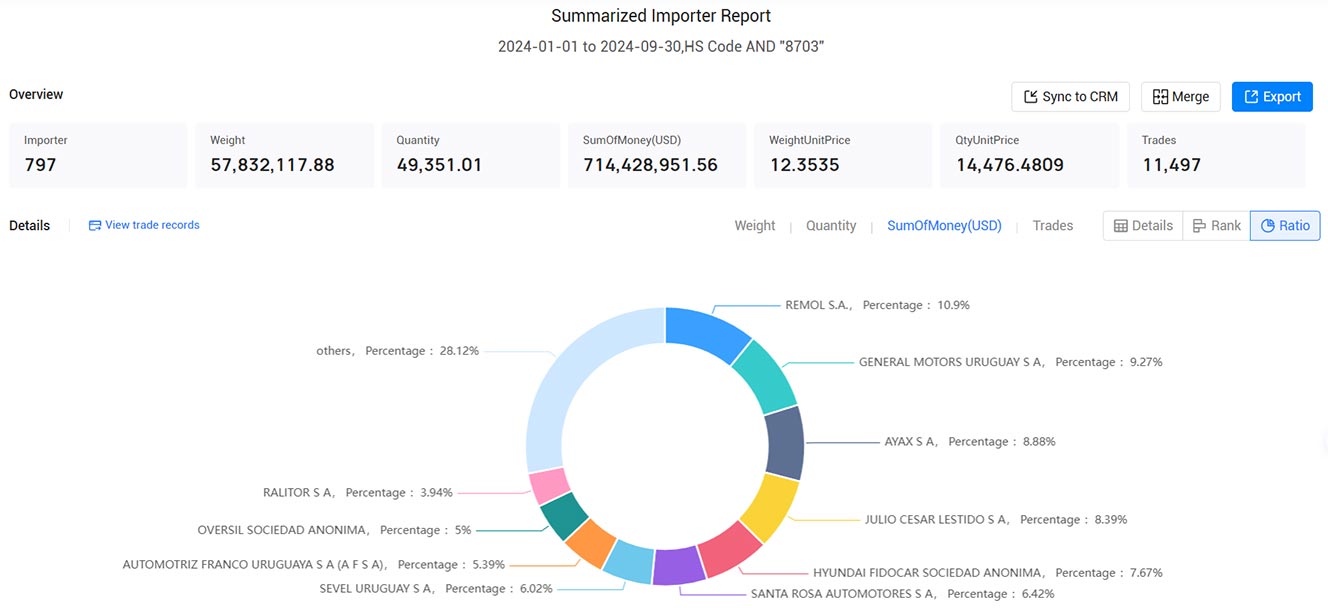Click the GENERAL MOTORS URUGUAY S A label
The width and height of the screenshot is (1328, 612).
1010,362
